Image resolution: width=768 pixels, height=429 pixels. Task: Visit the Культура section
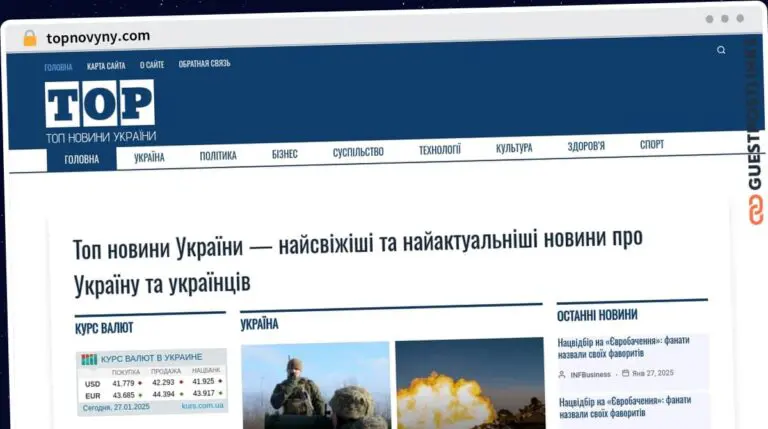point(514,147)
